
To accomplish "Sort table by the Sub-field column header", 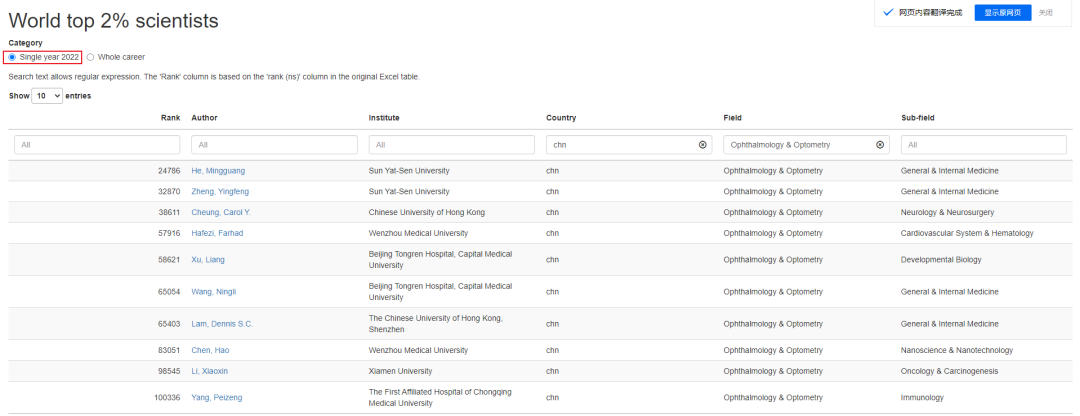I will click(x=918, y=118).
